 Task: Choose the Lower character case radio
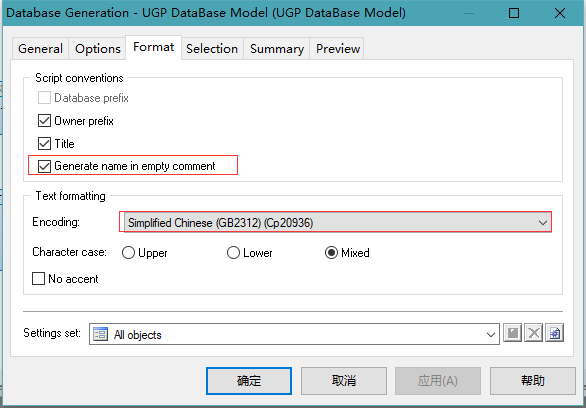(233, 253)
